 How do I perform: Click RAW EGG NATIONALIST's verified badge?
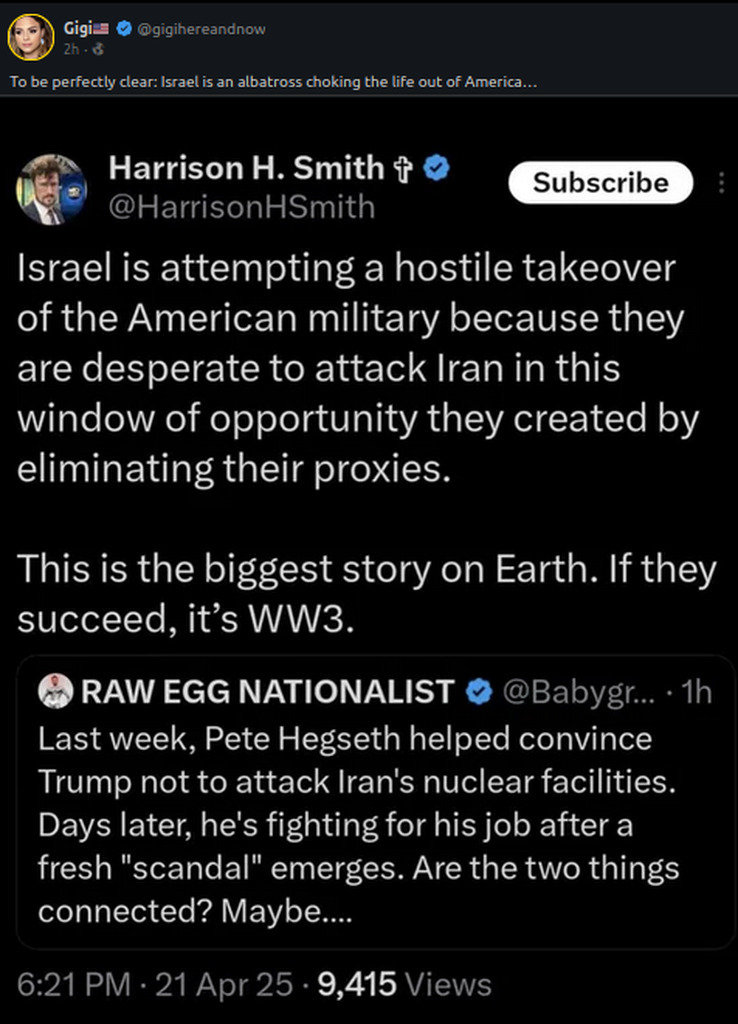click(480, 691)
